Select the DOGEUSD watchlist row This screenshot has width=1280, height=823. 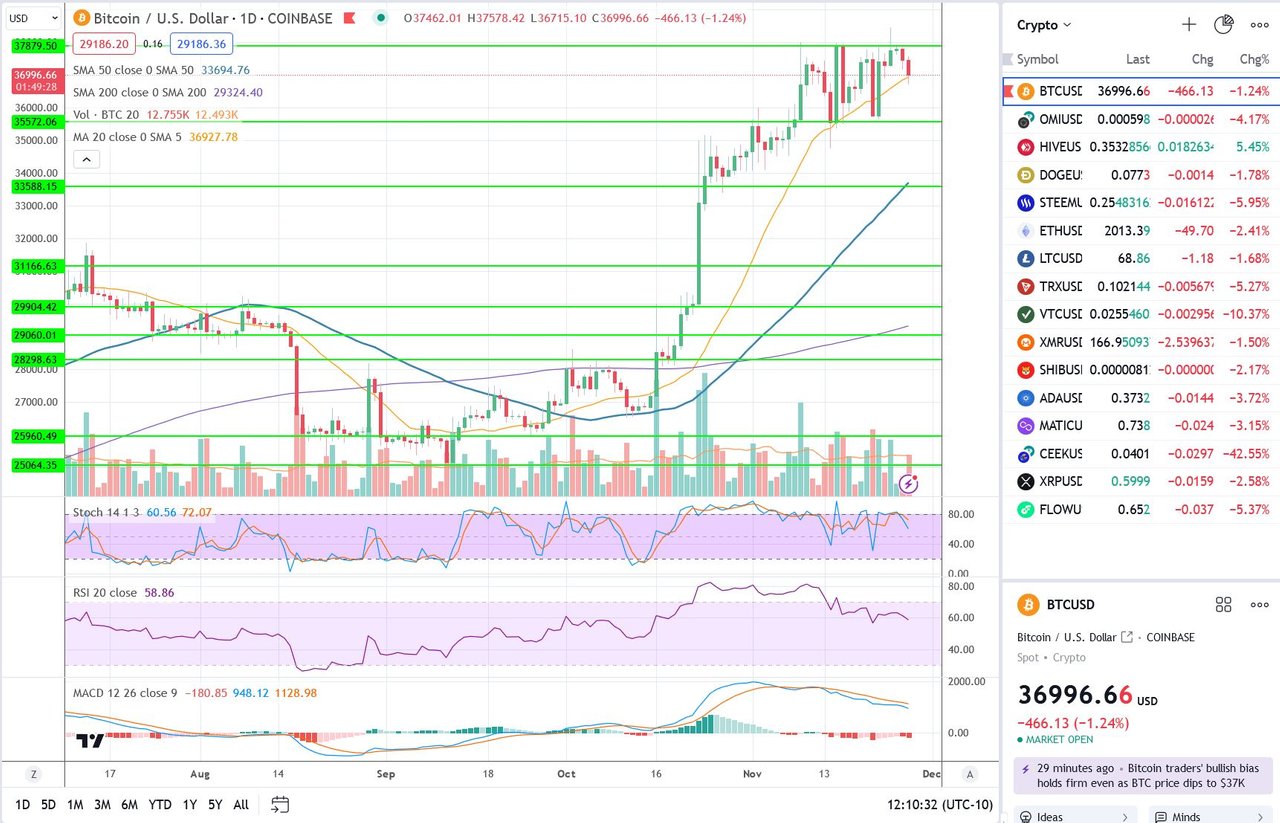click(x=1141, y=175)
